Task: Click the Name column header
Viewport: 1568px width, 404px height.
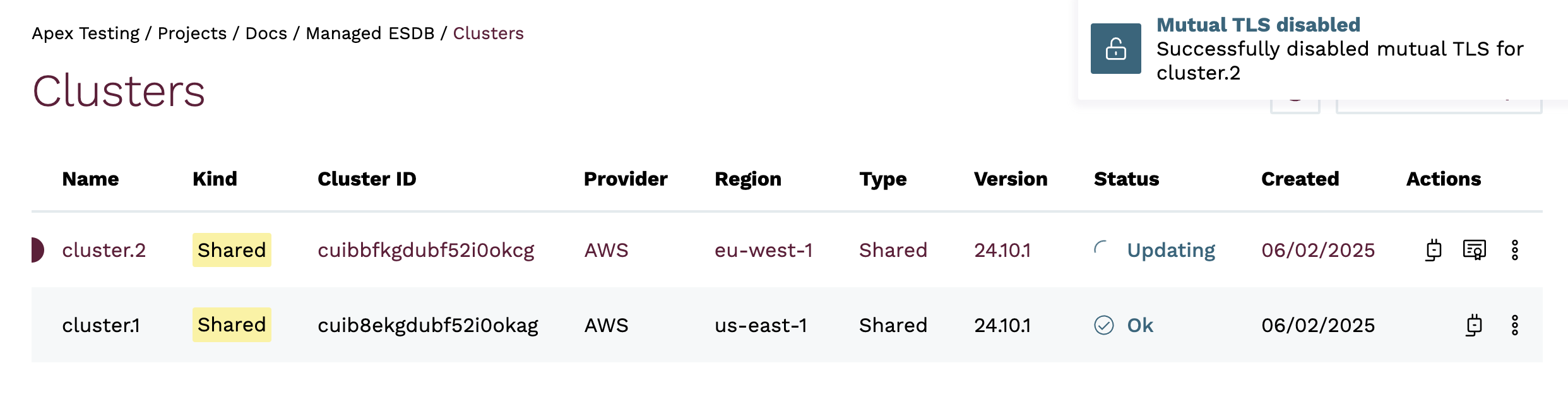Action: pos(90,179)
